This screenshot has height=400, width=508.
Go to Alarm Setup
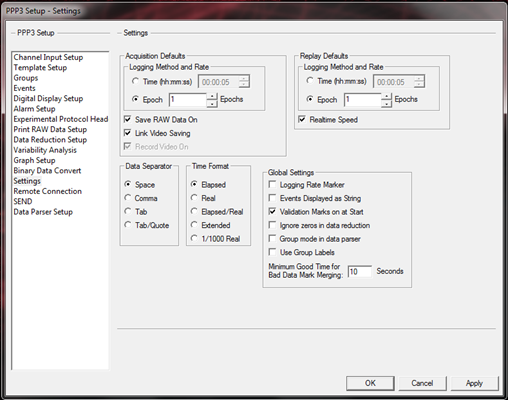click(34, 109)
